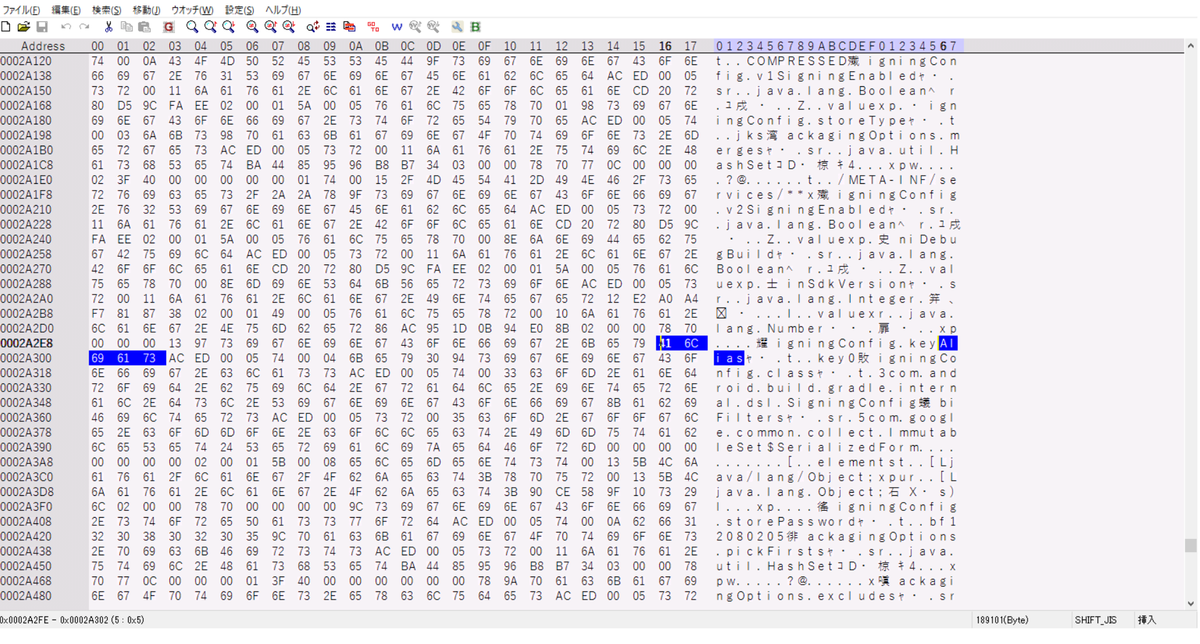
Task: Click highlighted byte 69 at start of row 0002A300
Action: click(97, 358)
